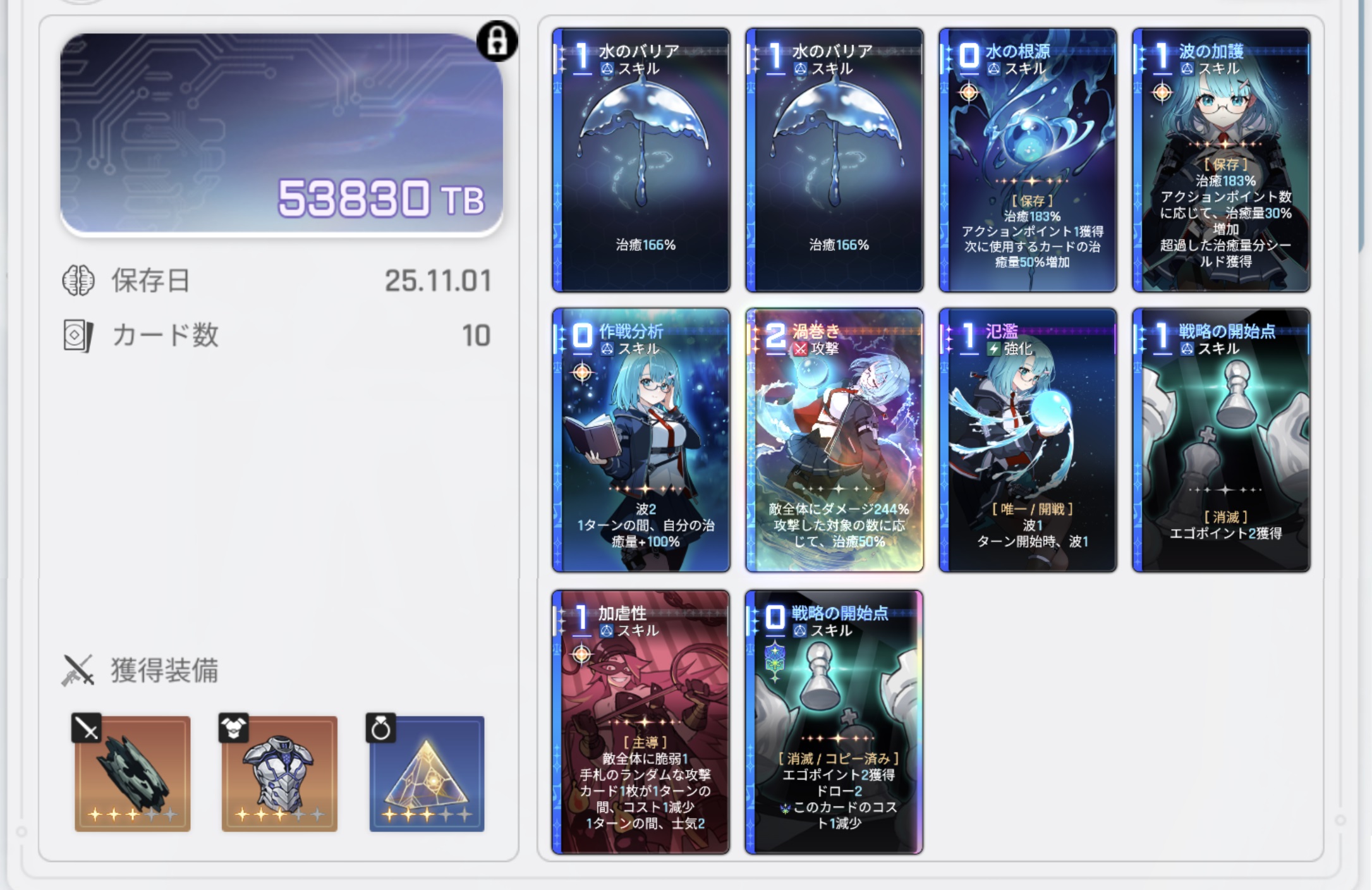This screenshot has height=890, width=1372.
Task: Select the 渦巻き attack card
Action: 834,440
